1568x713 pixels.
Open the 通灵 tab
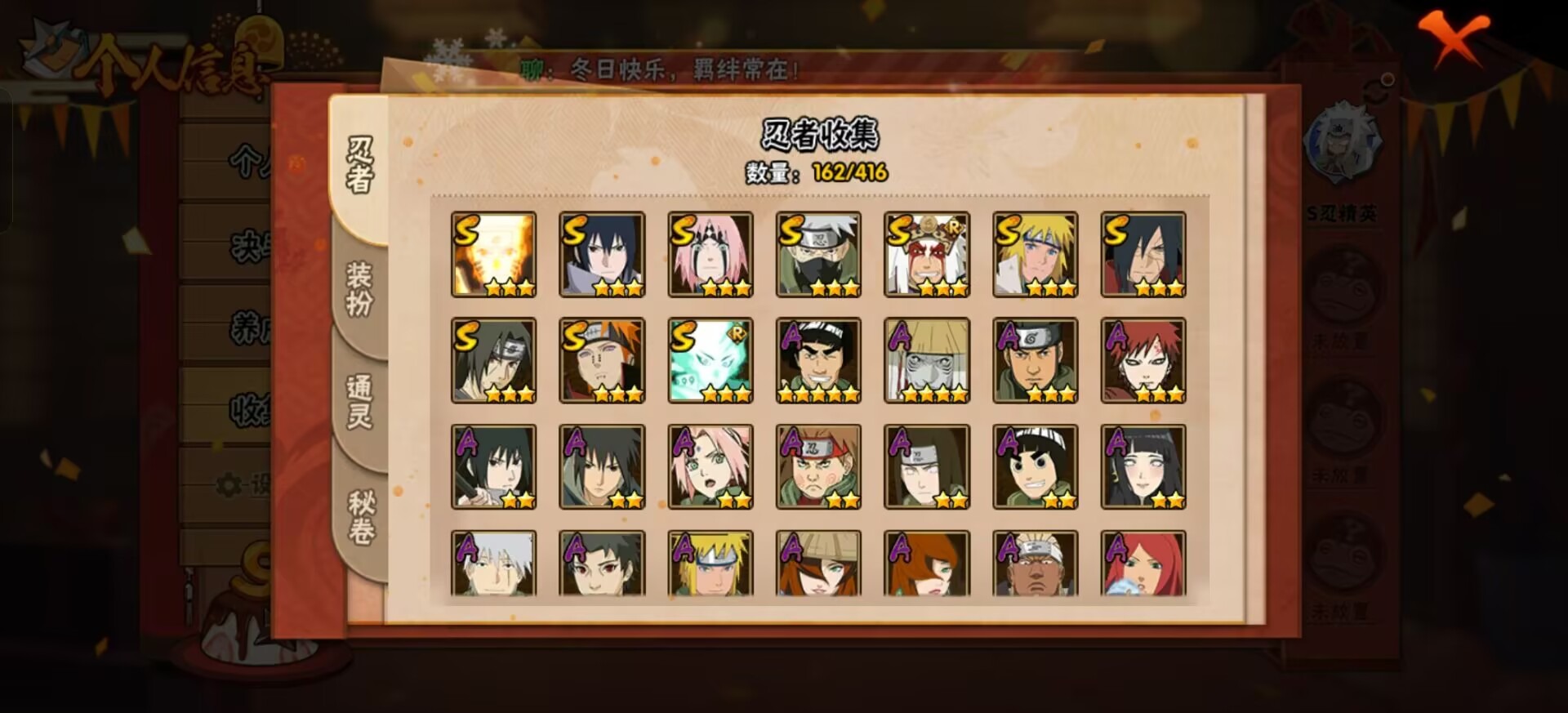[359, 402]
